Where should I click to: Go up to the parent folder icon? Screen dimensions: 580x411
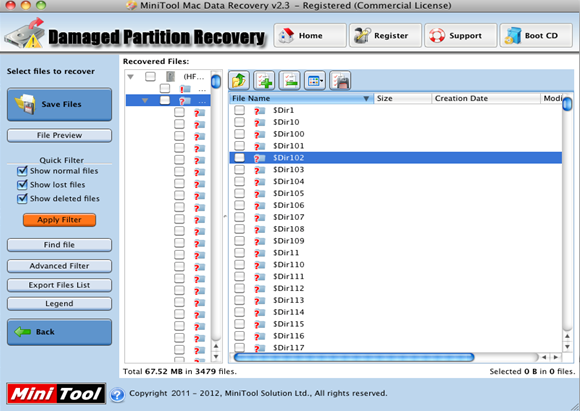tap(239, 80)
